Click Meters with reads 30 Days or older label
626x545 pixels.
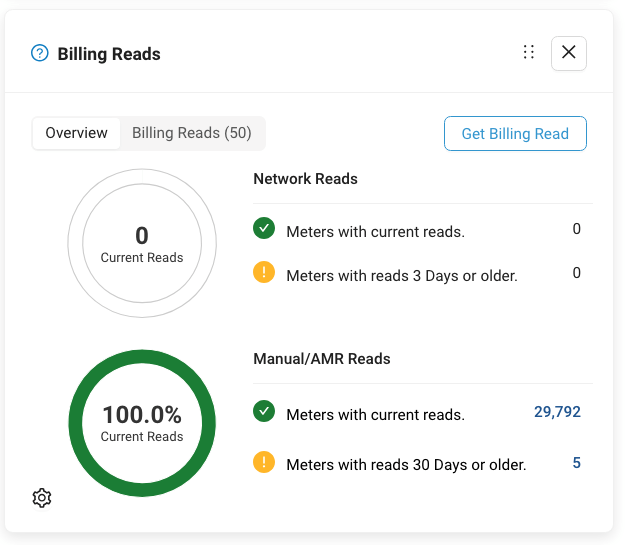(406, 464)
